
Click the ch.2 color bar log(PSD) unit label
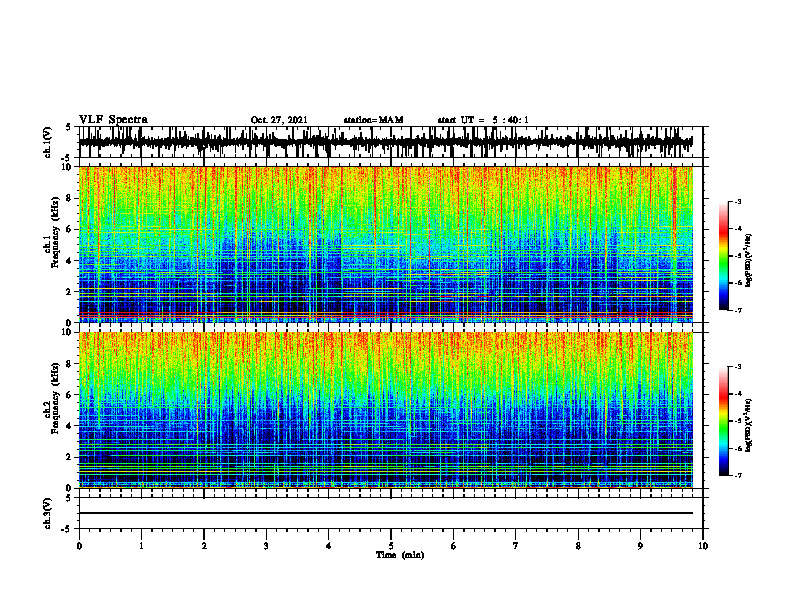click(749, 426)
